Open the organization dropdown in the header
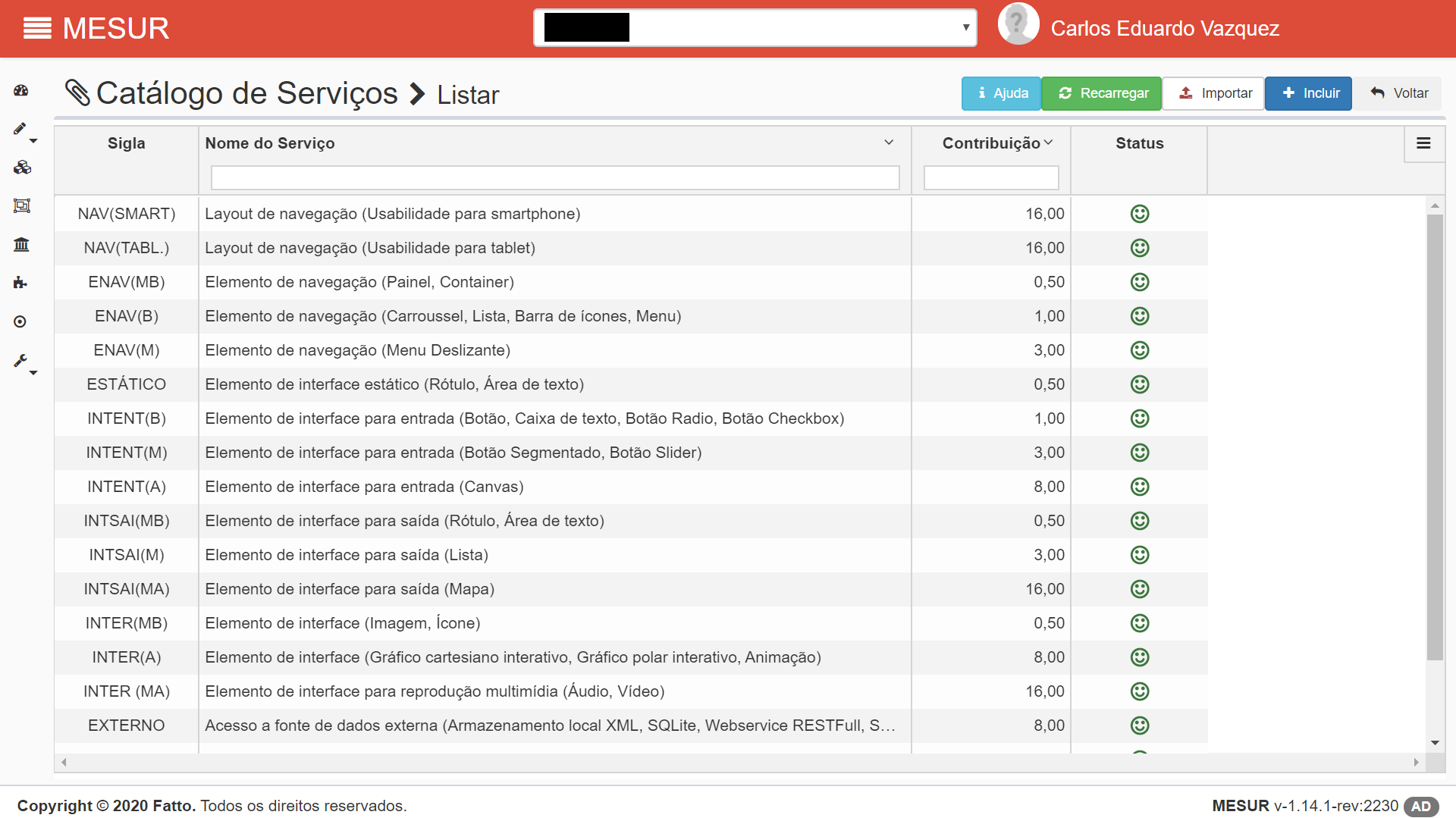The width and height of the screenshot is (1456, 818). 755,27
